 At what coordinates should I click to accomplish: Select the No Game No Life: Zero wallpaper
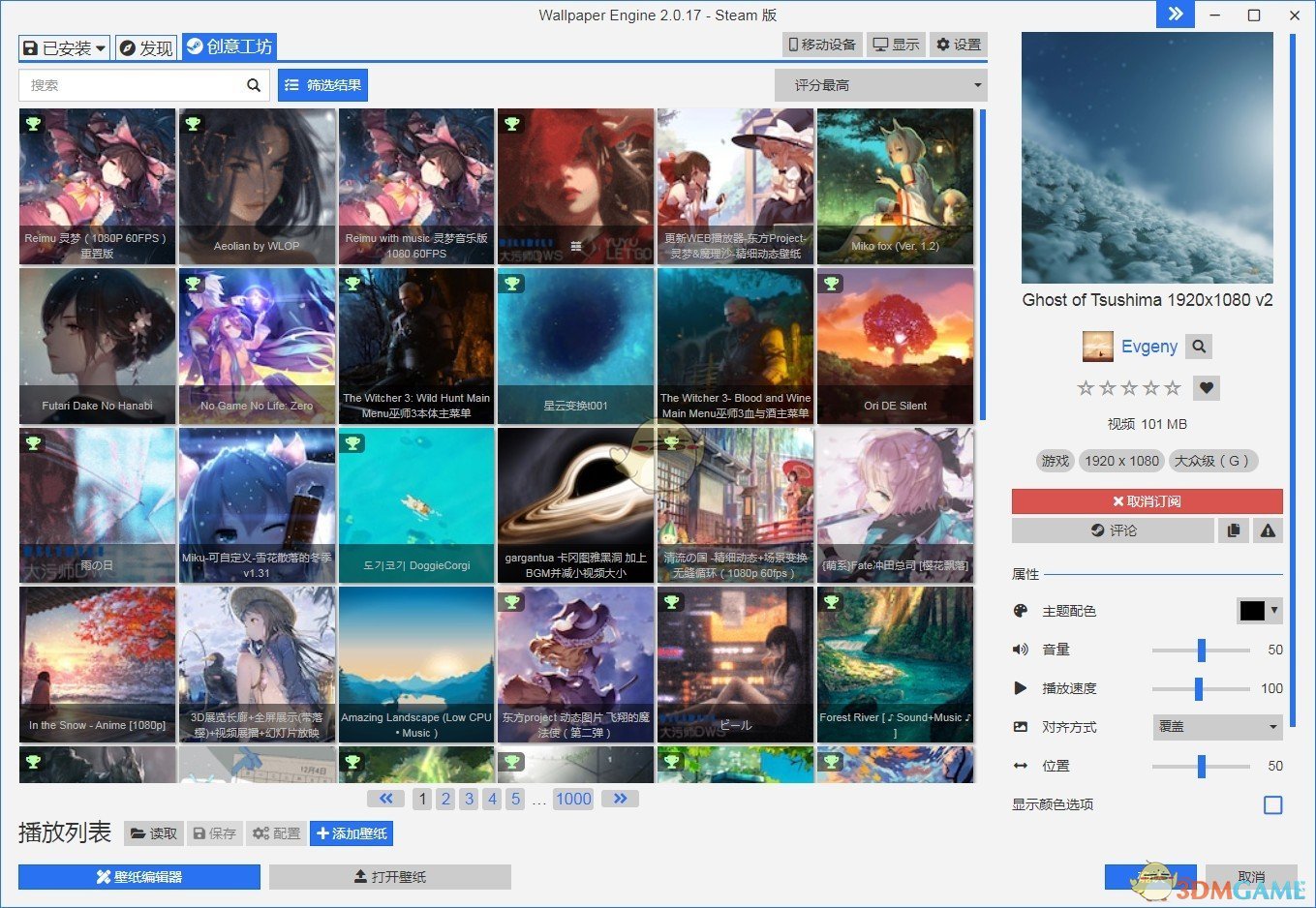point(257,346)
